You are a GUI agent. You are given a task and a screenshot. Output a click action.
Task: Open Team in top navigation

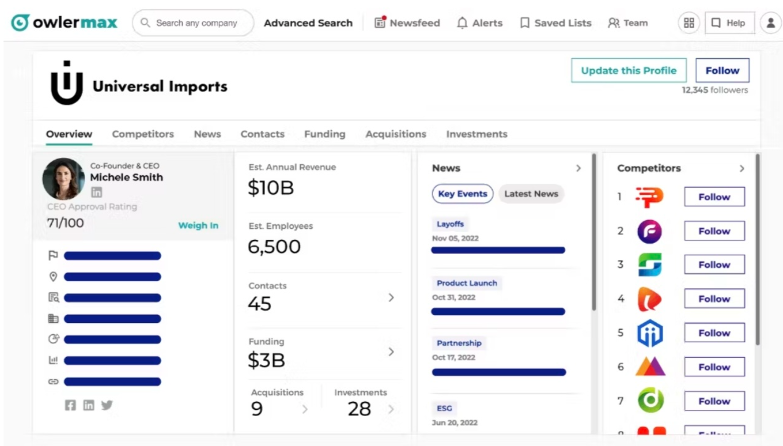pos(628,23)
